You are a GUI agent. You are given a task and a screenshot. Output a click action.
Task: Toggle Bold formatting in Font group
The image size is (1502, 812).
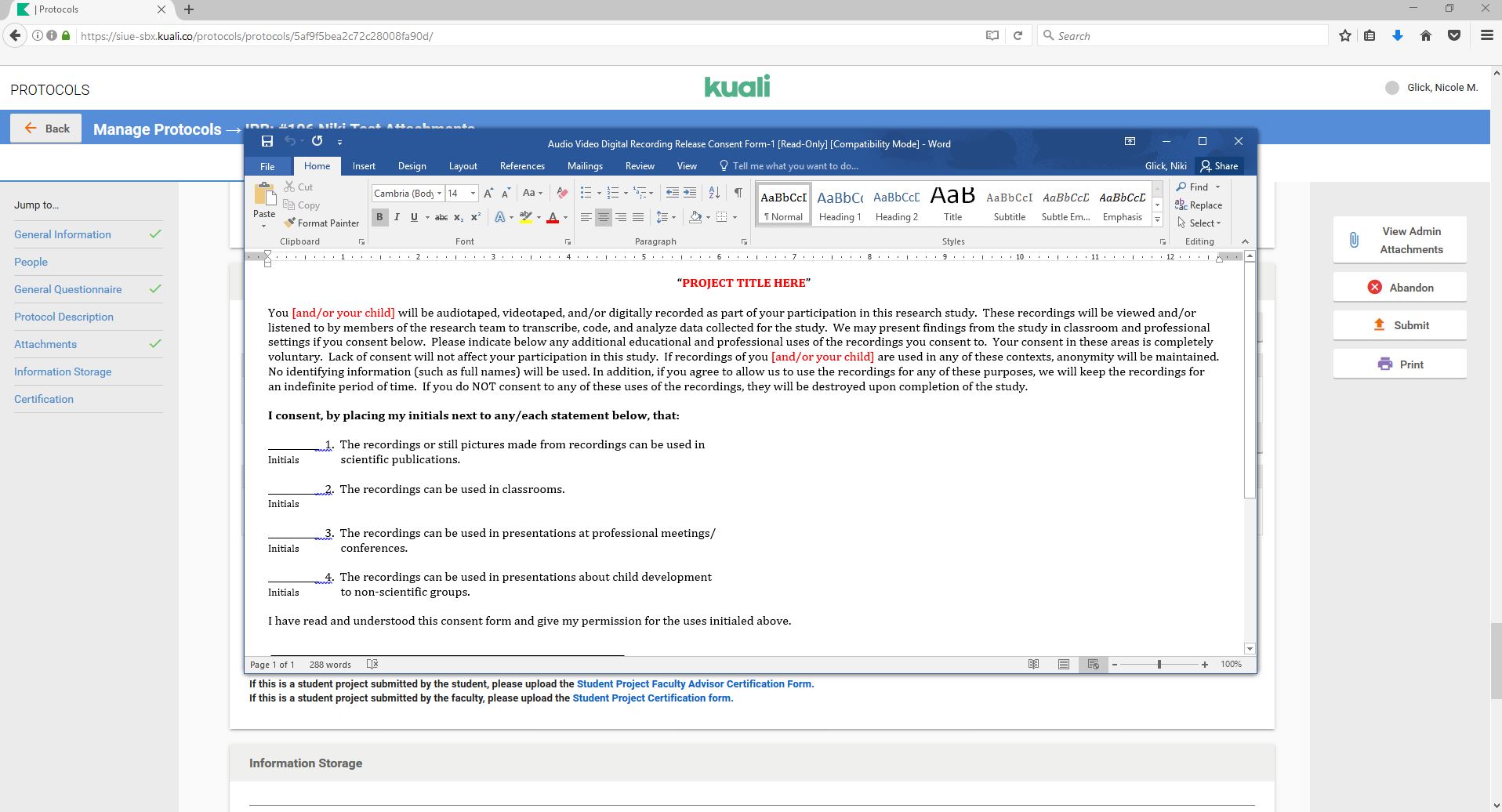tap(380, 218)
